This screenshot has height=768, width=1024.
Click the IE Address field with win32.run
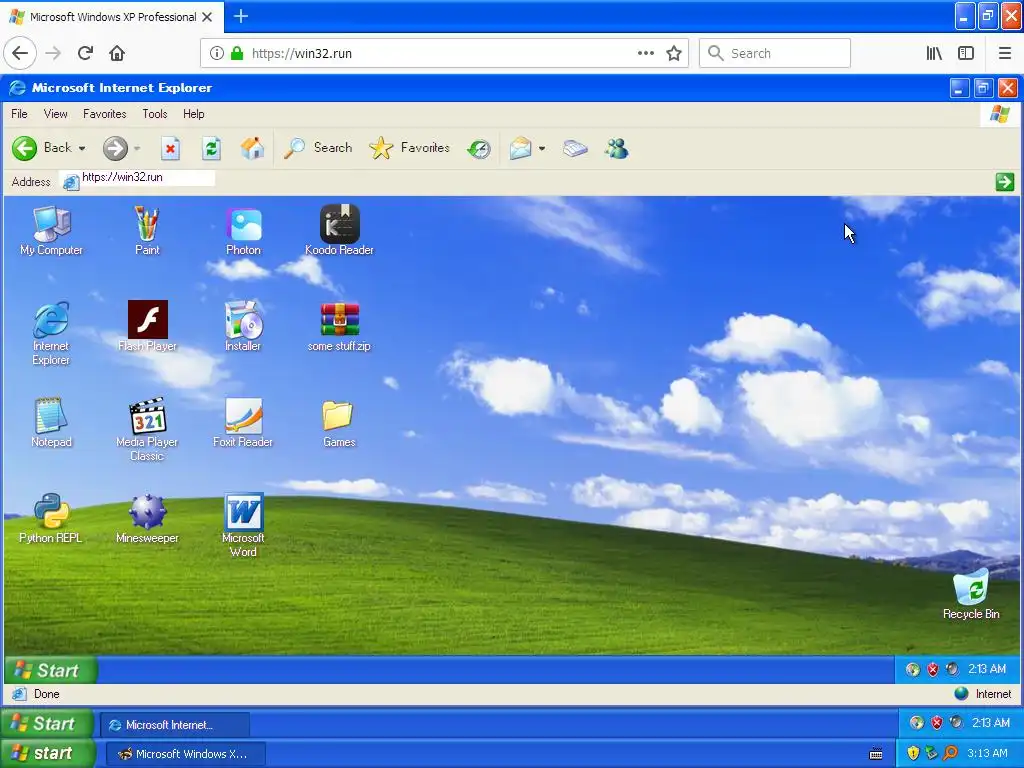(x=138, y=178)
